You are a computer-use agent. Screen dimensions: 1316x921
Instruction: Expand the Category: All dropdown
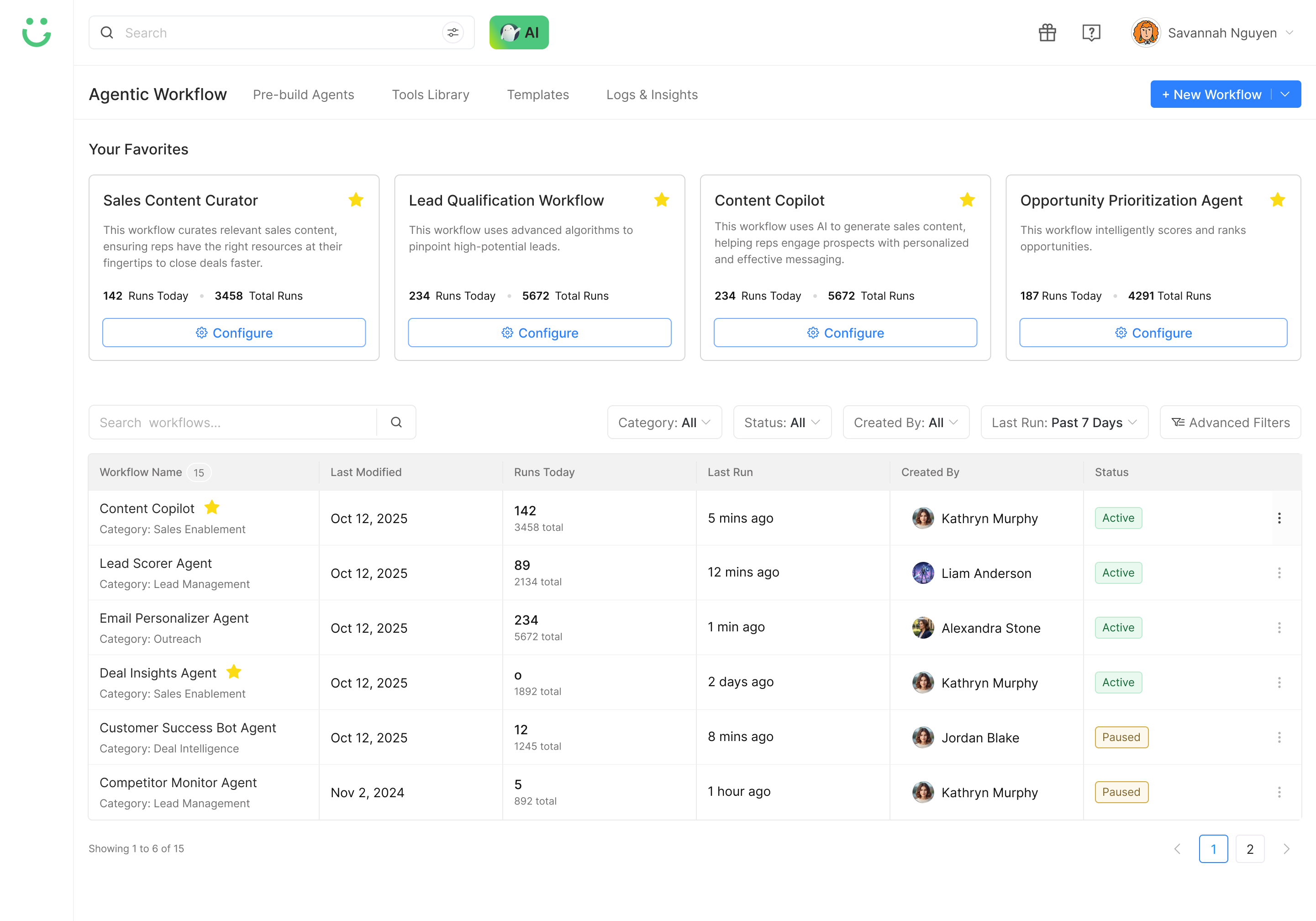coord(664,422)
